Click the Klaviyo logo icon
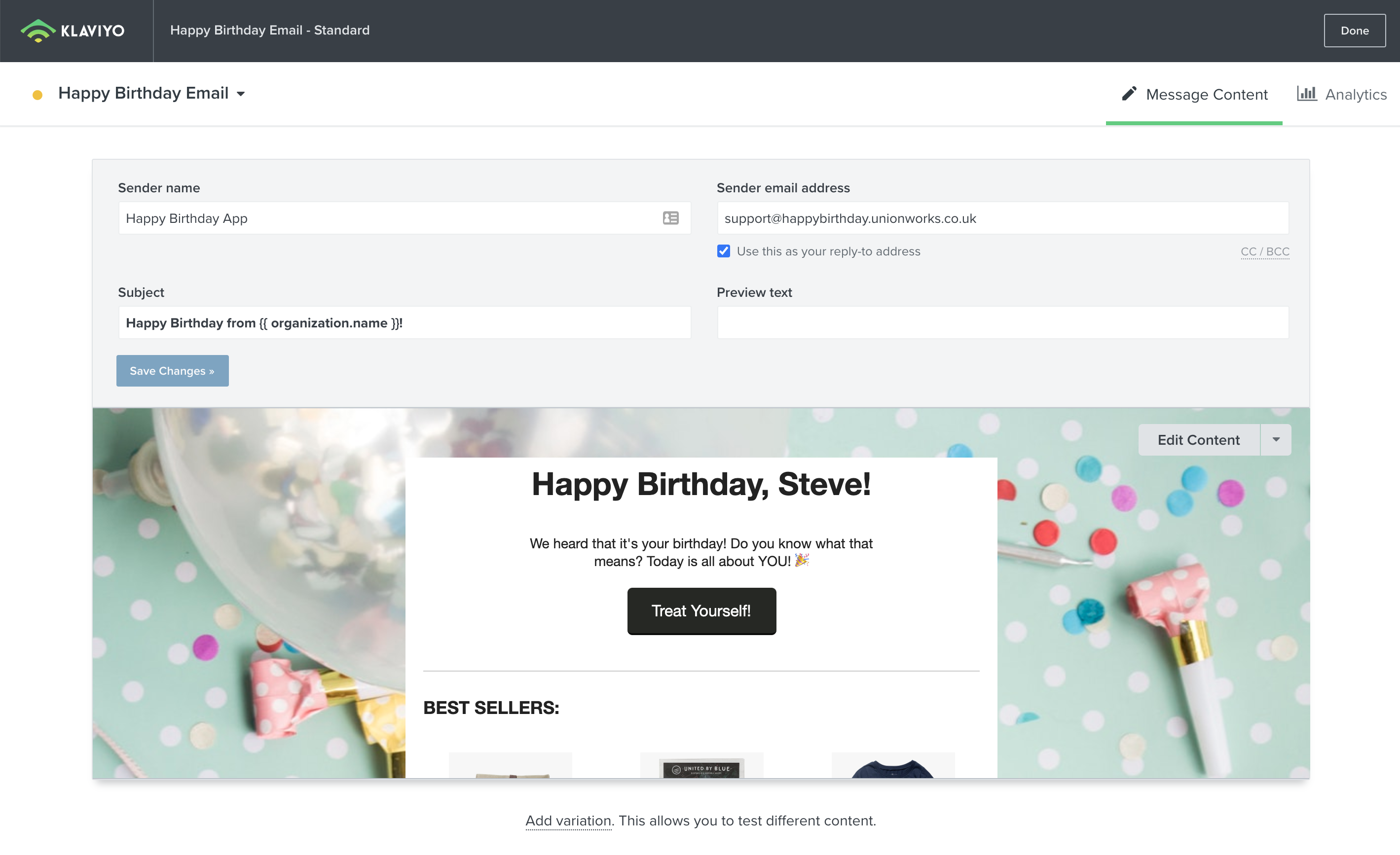This screenshot has height=855, width=1400. (x=37, y=31)
